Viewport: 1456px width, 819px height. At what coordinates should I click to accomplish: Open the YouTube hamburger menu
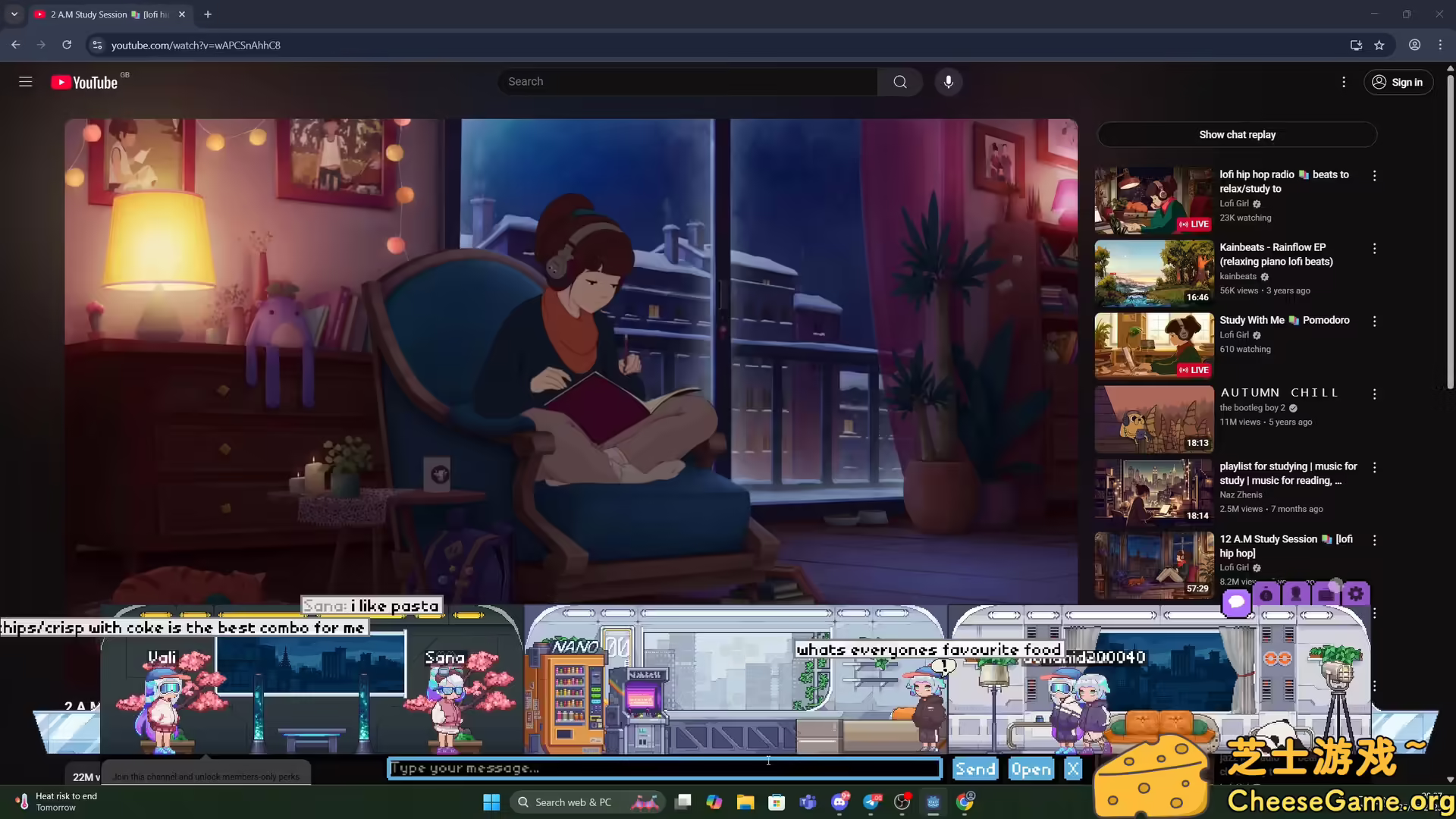click(x=25, y=81)
